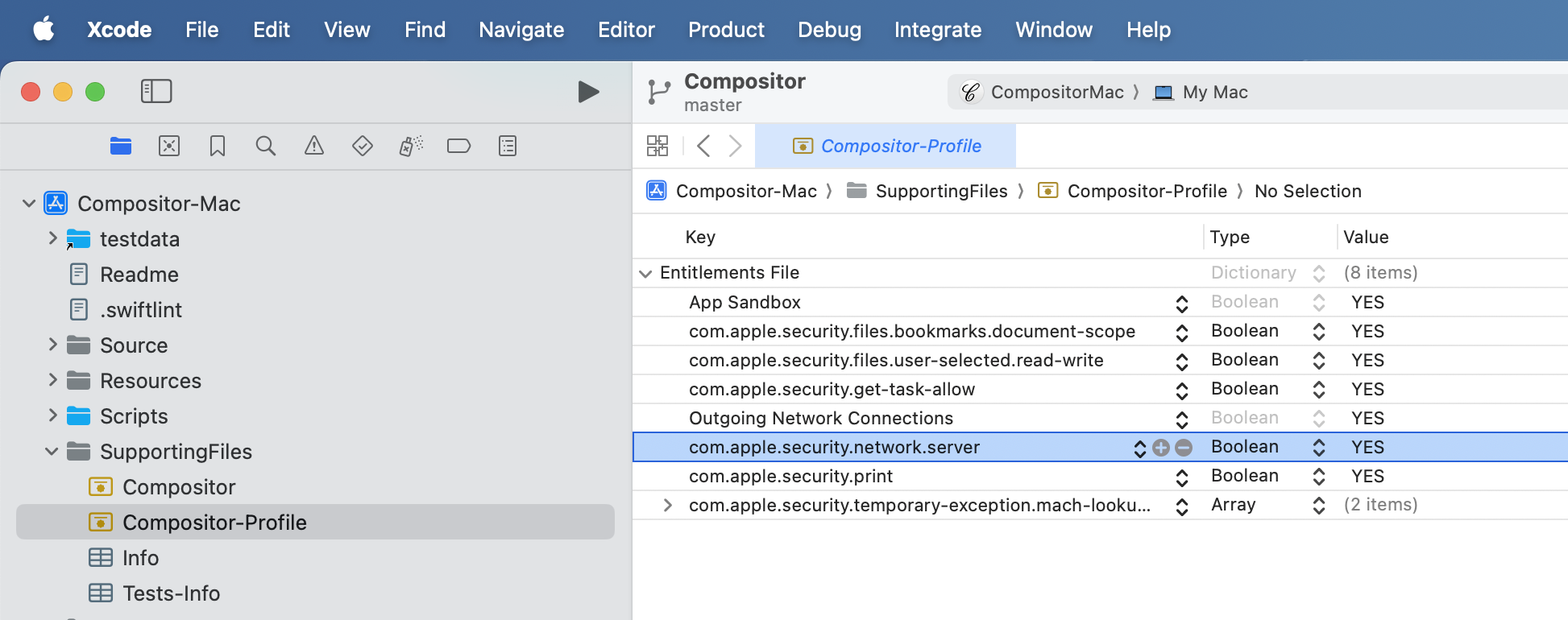
Task: Open the Project navigator folder icon
Action: [x=121, y=146]
